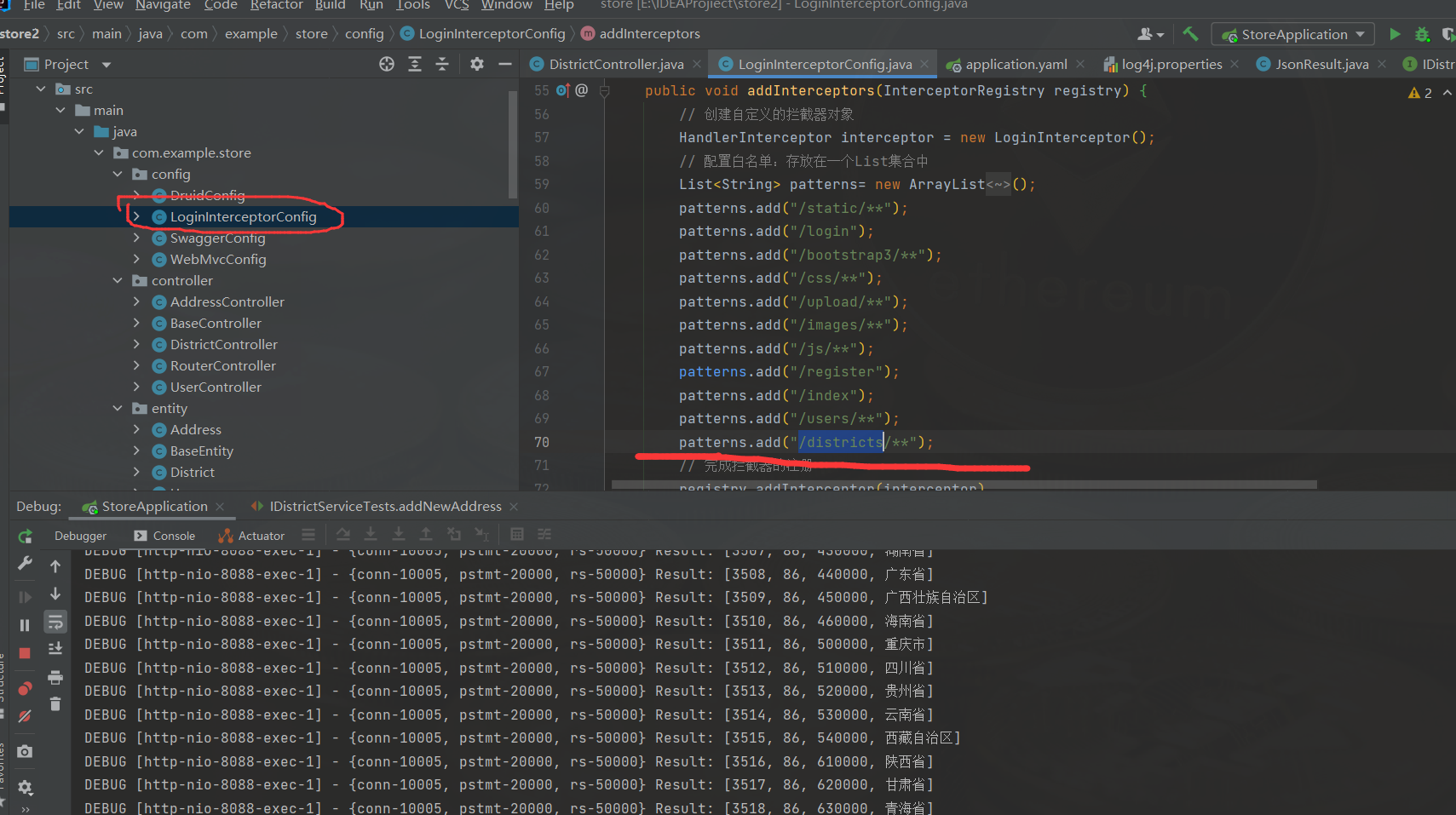Toggle Soft-Wrap in console gutter
Image resolution: width=1456 pixels, height=815 pixels.
pyautogui.click(x=55, y=622)
